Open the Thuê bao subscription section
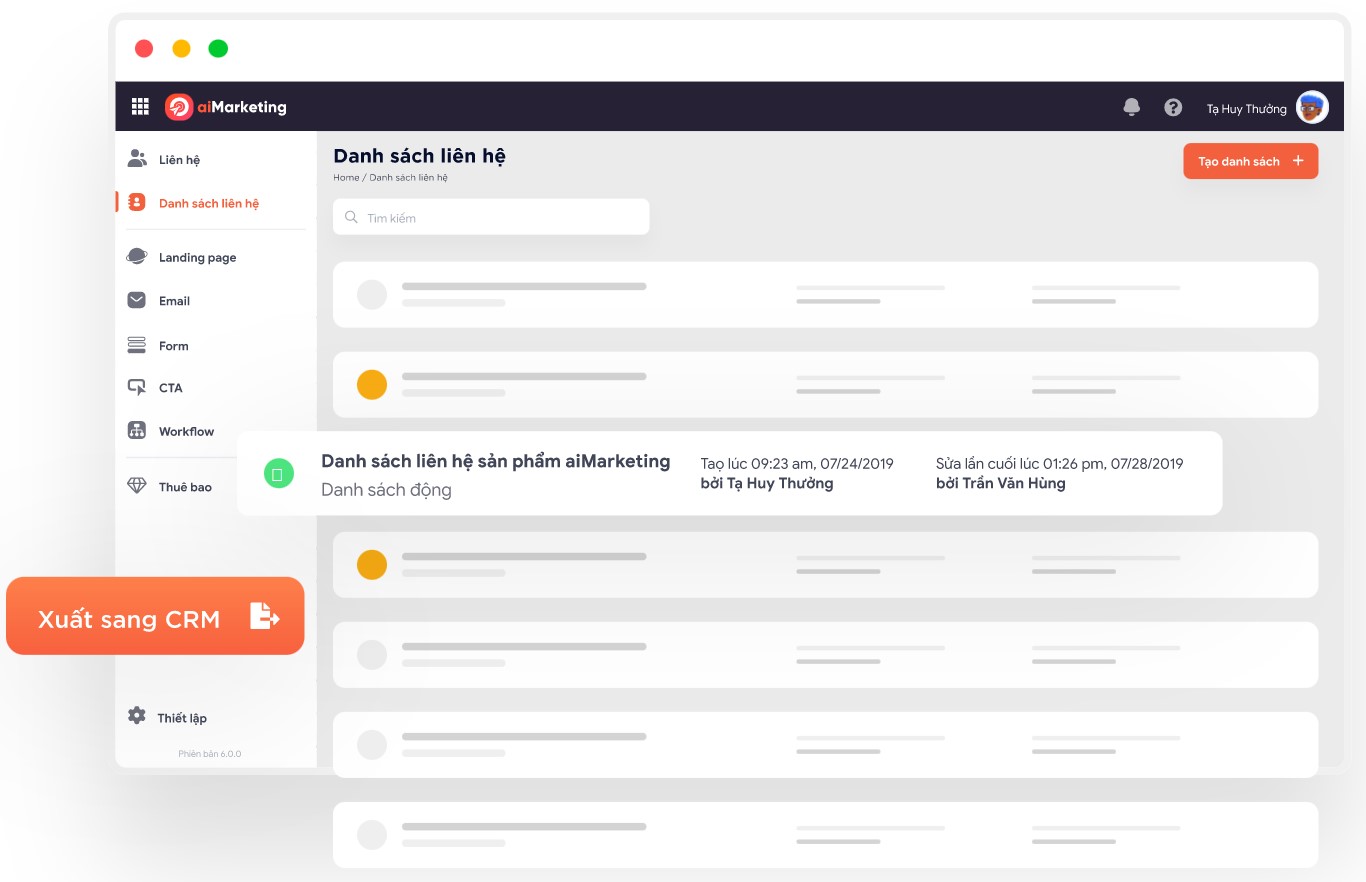 coord(185,487)
